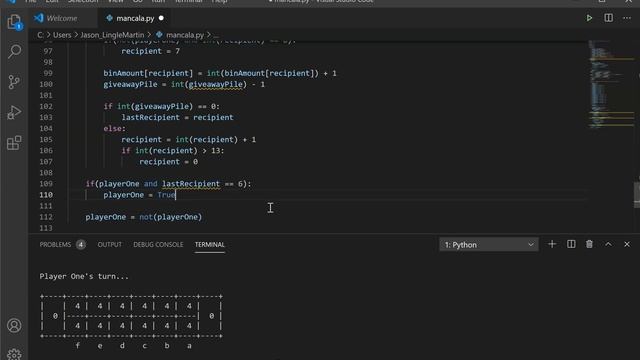Screen dimensions: 640x360
Task: Click unsaved dot on mancala.py tab
Action: [x=161, y=18]
